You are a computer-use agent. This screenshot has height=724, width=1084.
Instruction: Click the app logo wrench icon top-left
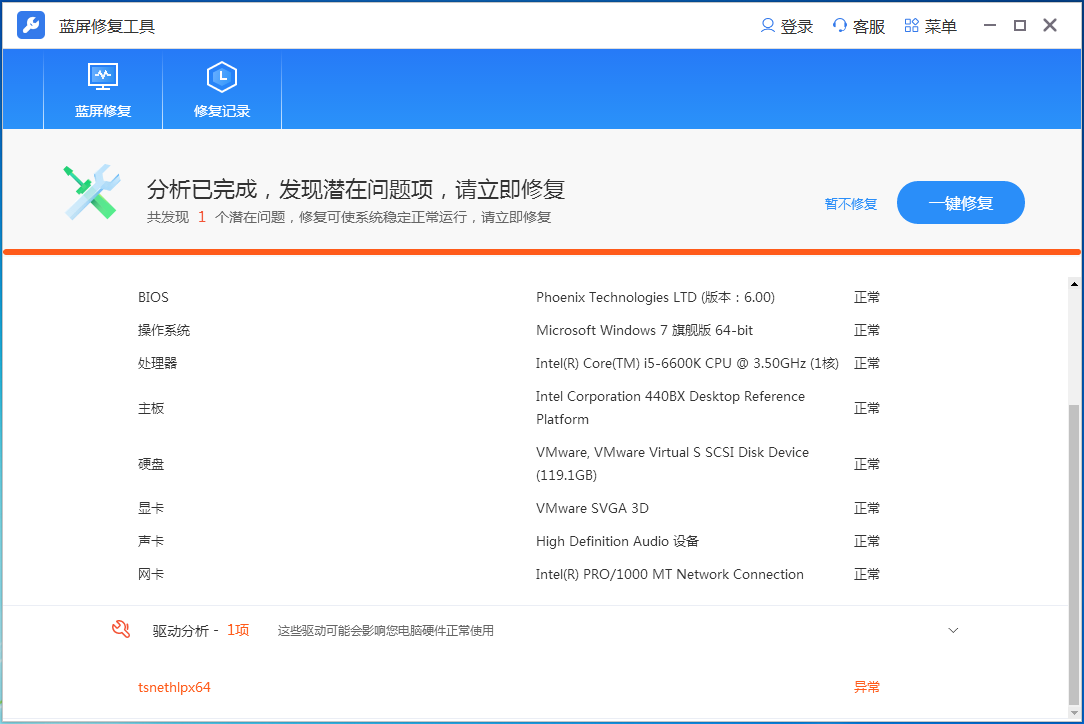30,24
